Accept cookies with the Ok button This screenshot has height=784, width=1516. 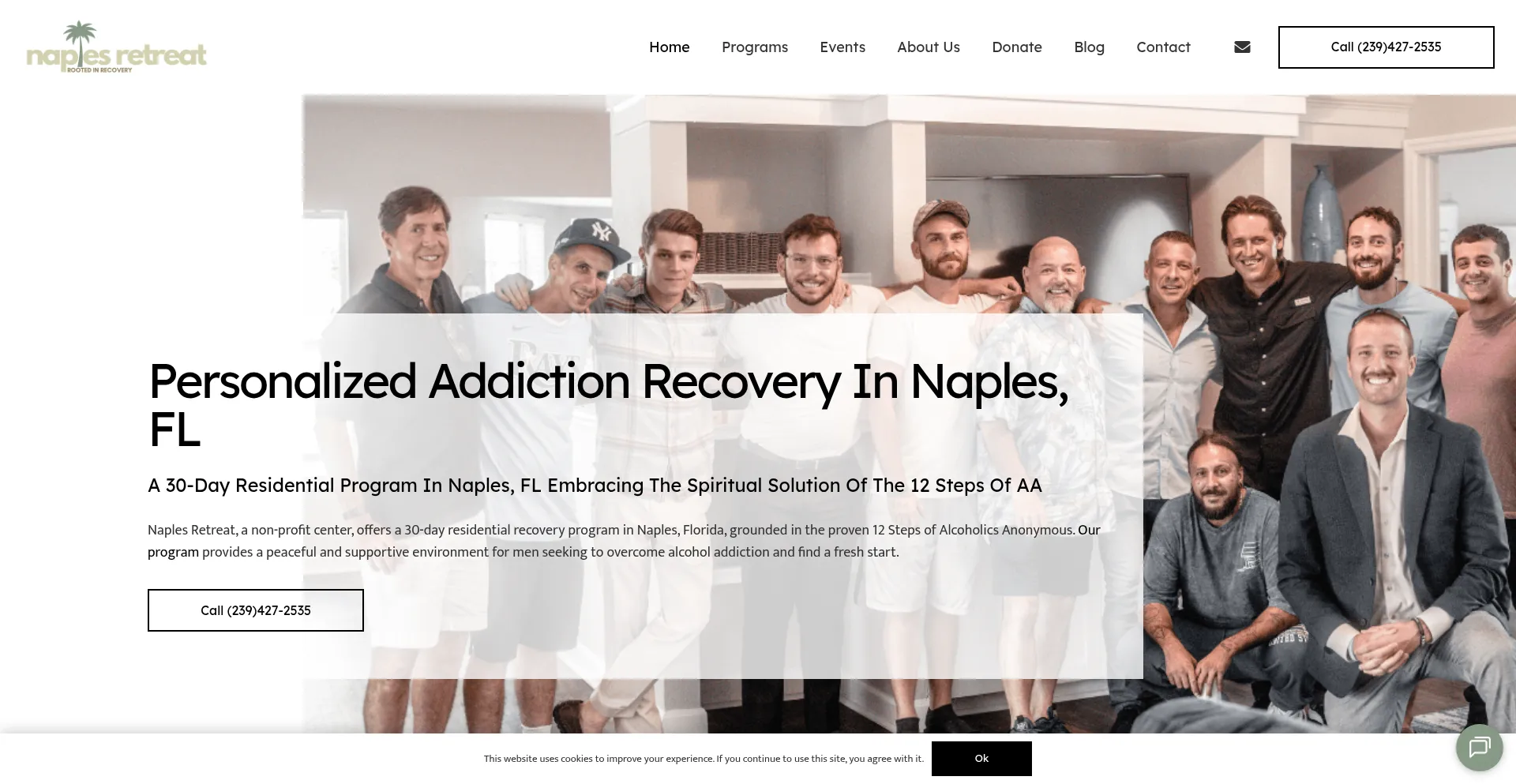pos(981,758)
